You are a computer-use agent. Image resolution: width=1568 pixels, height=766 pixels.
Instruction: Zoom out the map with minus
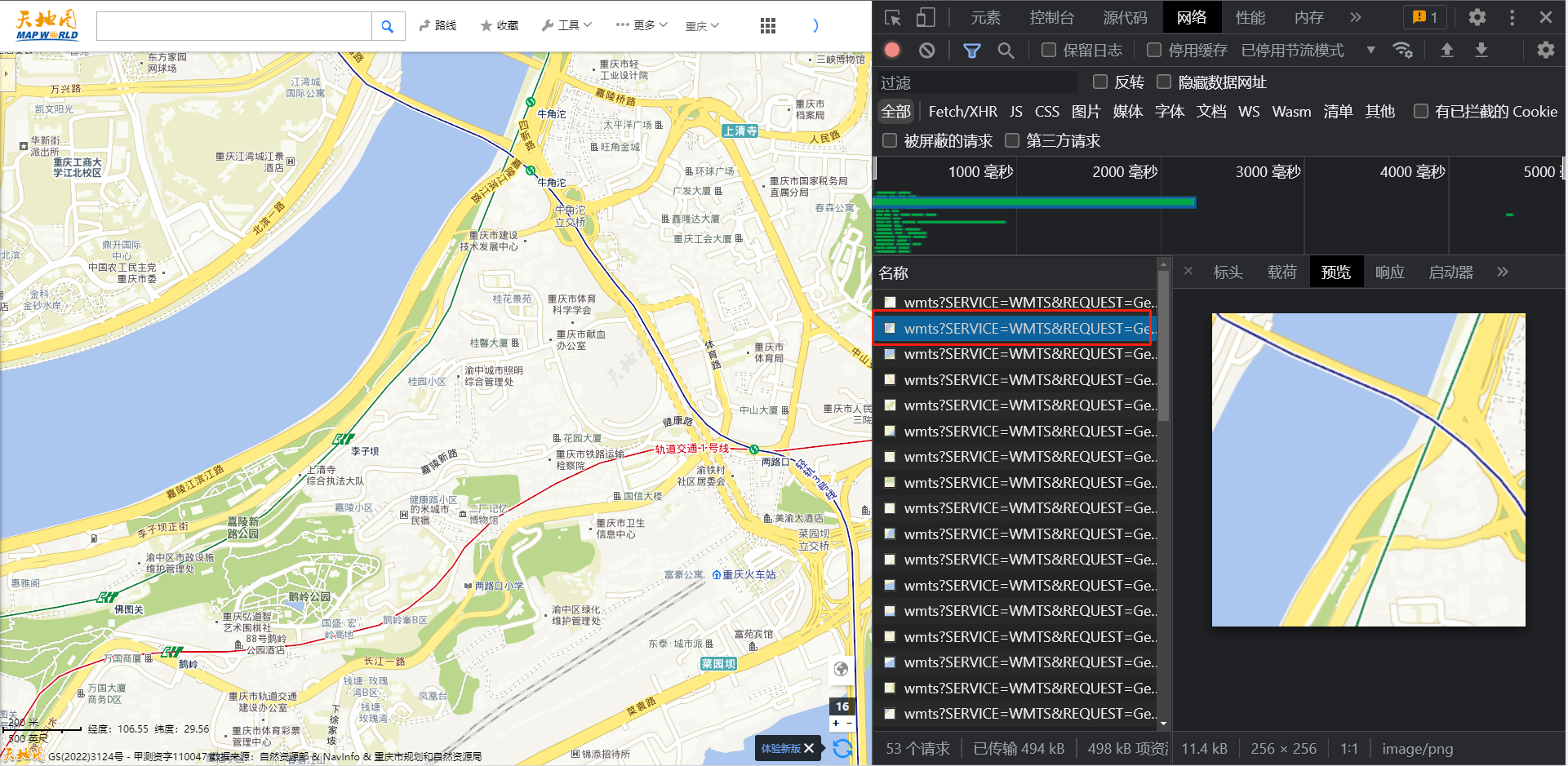[x=849, y=723]
